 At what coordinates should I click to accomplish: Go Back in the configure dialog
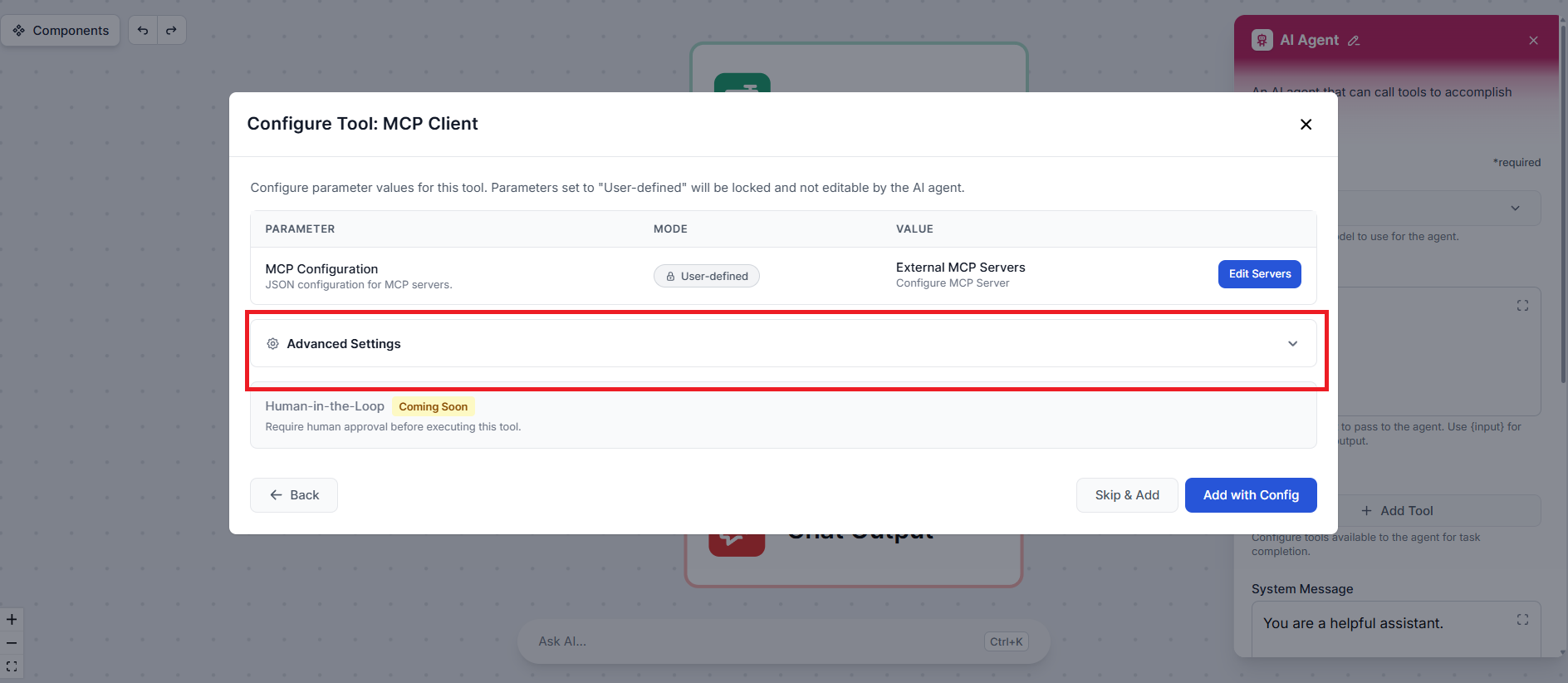(x=294, y=495)
